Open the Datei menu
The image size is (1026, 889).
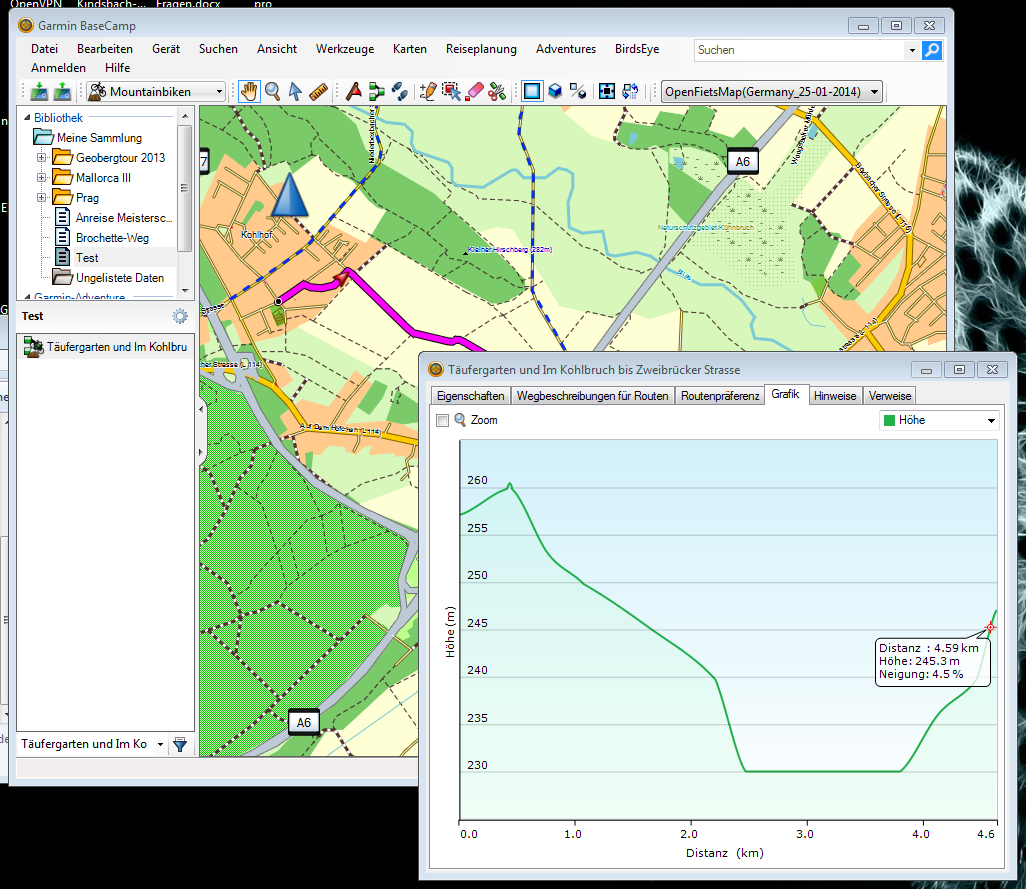(44, 49)
